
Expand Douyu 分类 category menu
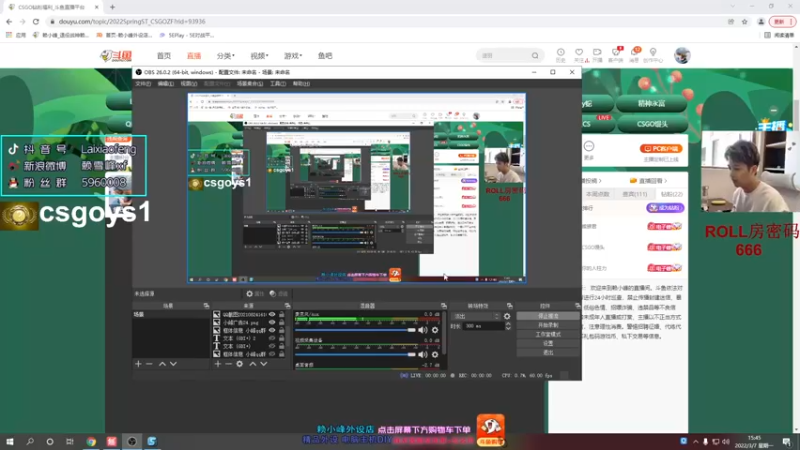pyautogui.click(x=226, y=56)
